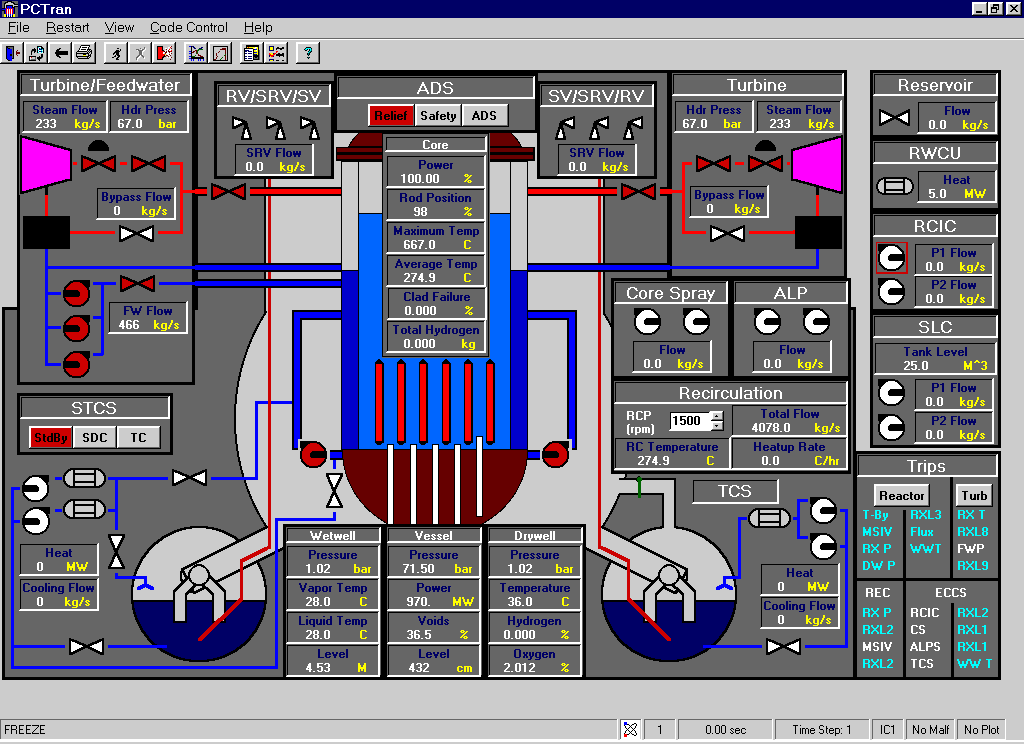Image resolution: width=1024 pixels, height=745 pixels.
Task: Click the exit door toolbar icon
Action: coord(13,53)
